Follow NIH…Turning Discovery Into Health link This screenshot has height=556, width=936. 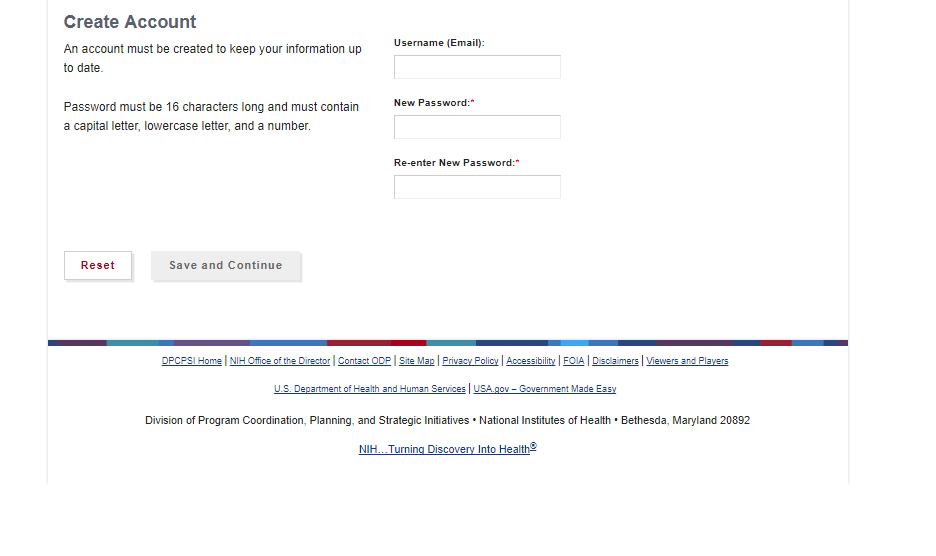pyautogui.click(x=448, y=449)
